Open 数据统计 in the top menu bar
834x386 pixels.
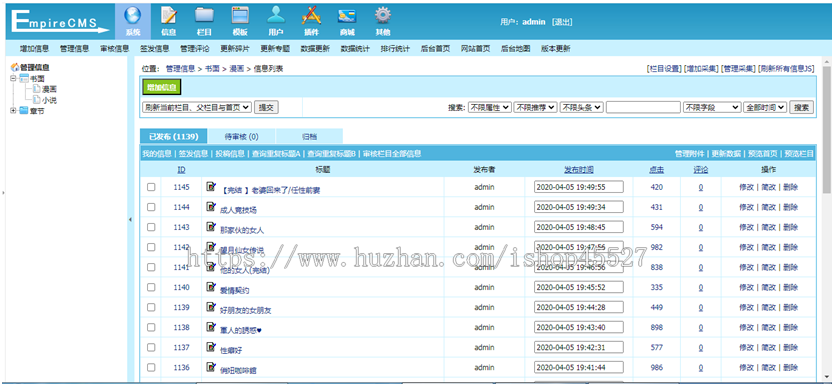coord(355,48)
